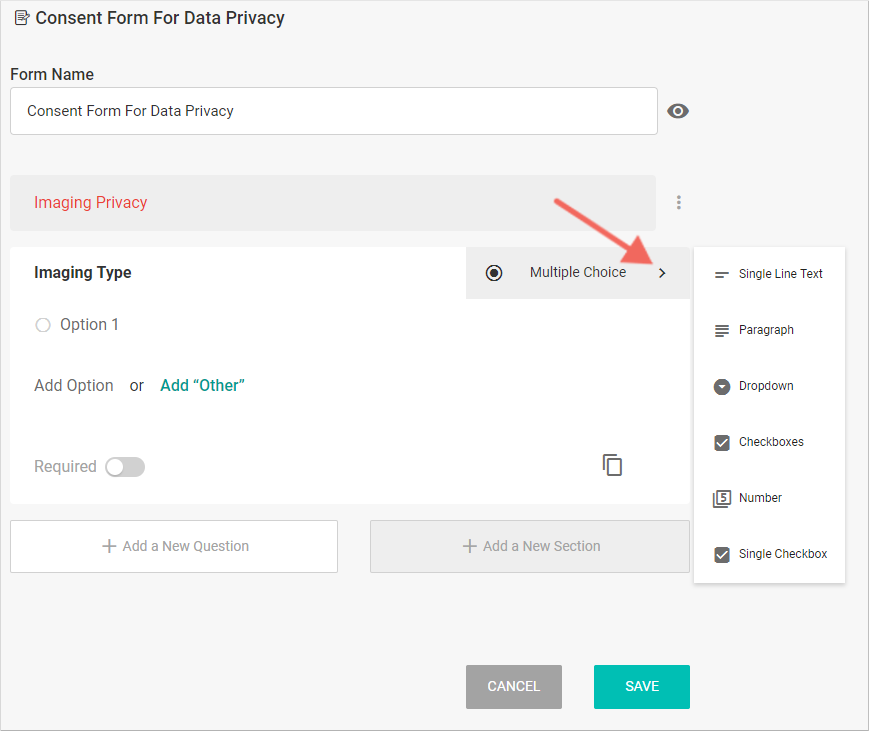Choose Dropdown from the question type list
Image resolution: width=869 pixels, height=731 pixels.
766,386
